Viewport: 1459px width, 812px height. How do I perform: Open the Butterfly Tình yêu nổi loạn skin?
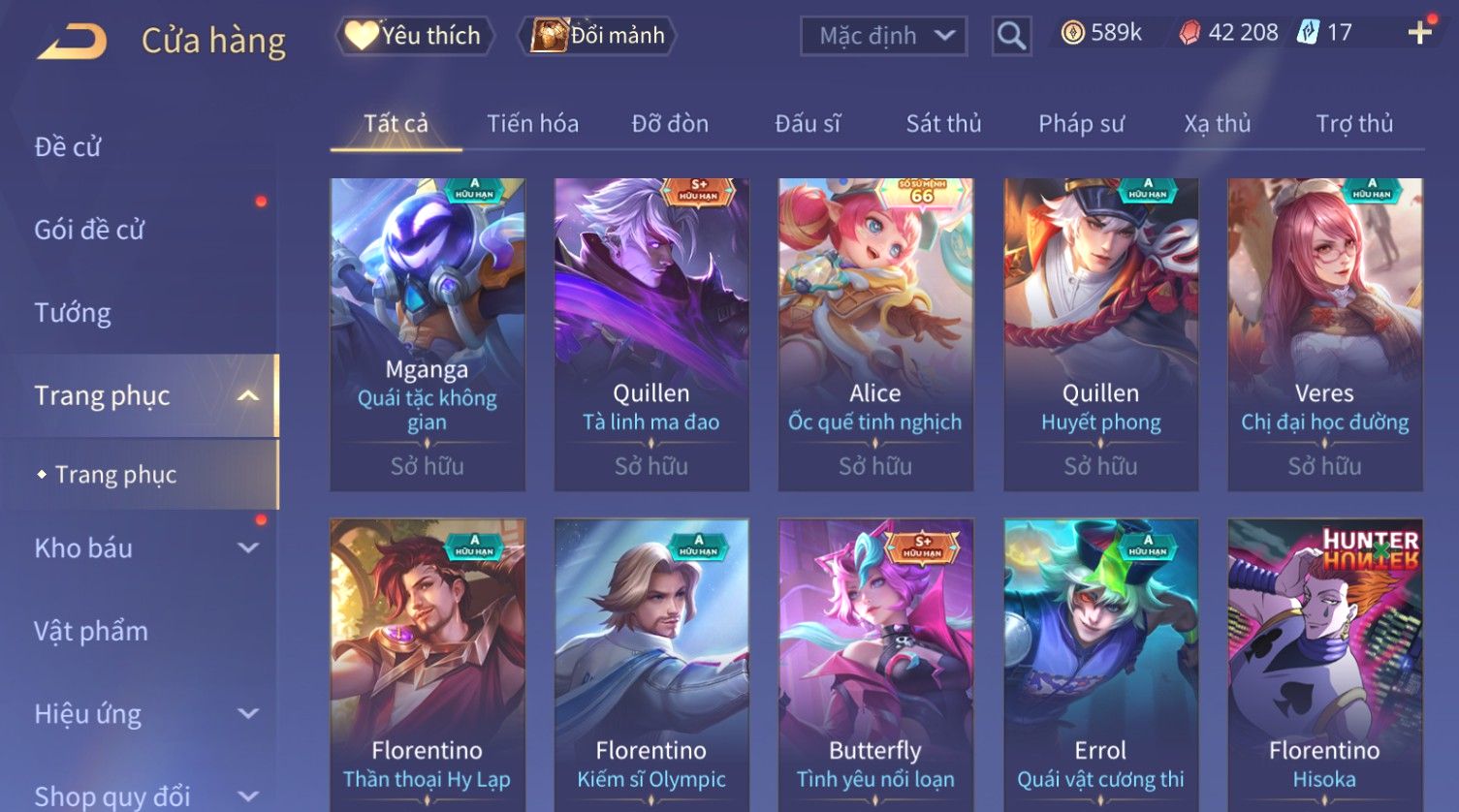click(x=875, y=665)
